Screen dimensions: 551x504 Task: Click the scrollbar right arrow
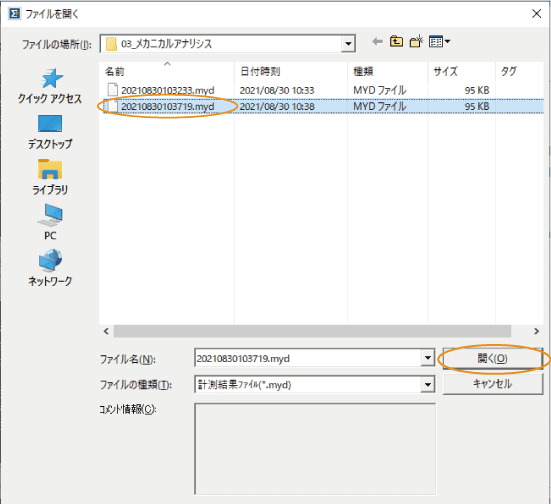click(536, 331)
